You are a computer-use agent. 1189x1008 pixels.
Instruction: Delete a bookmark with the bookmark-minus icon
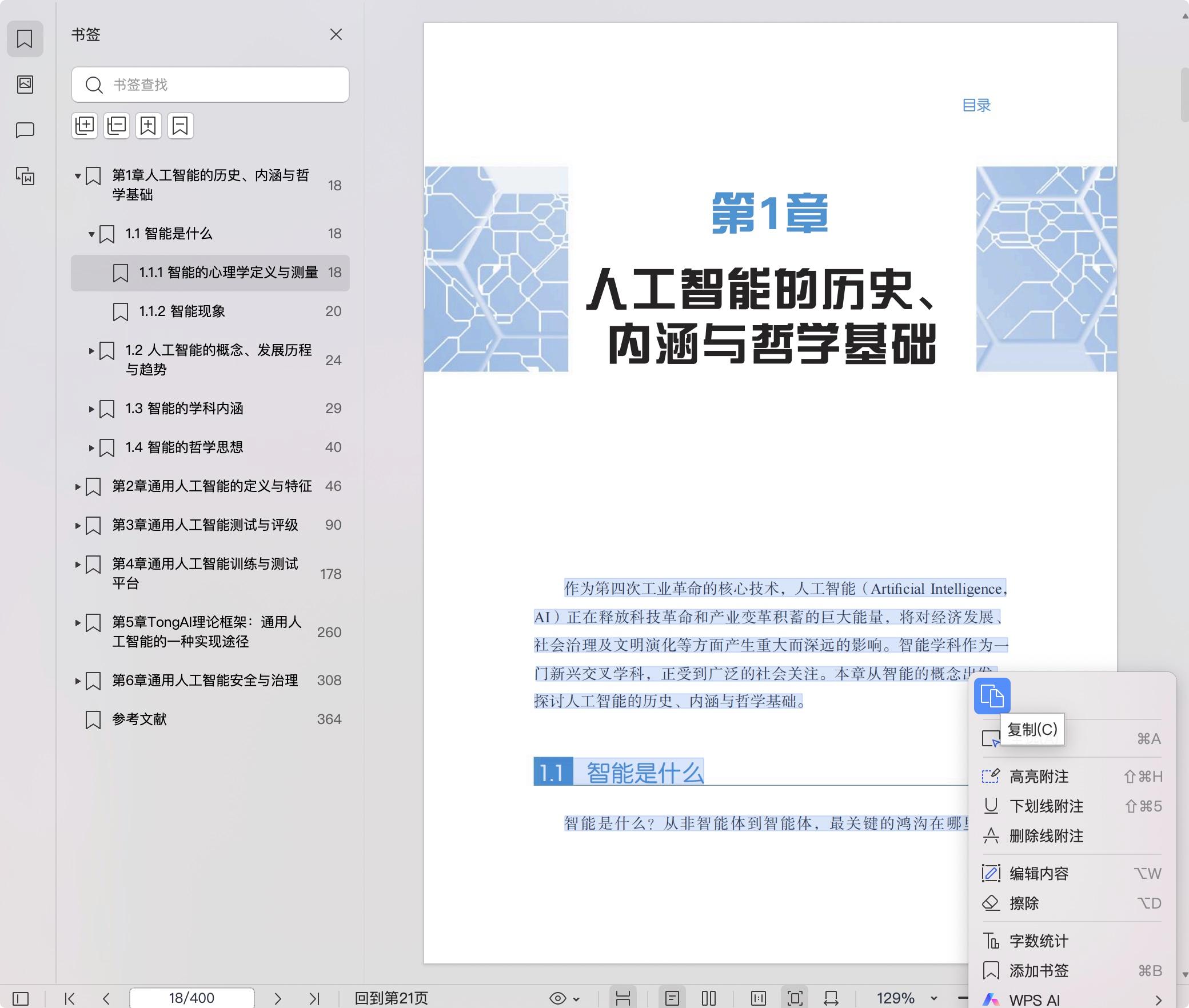coord(180,126)
